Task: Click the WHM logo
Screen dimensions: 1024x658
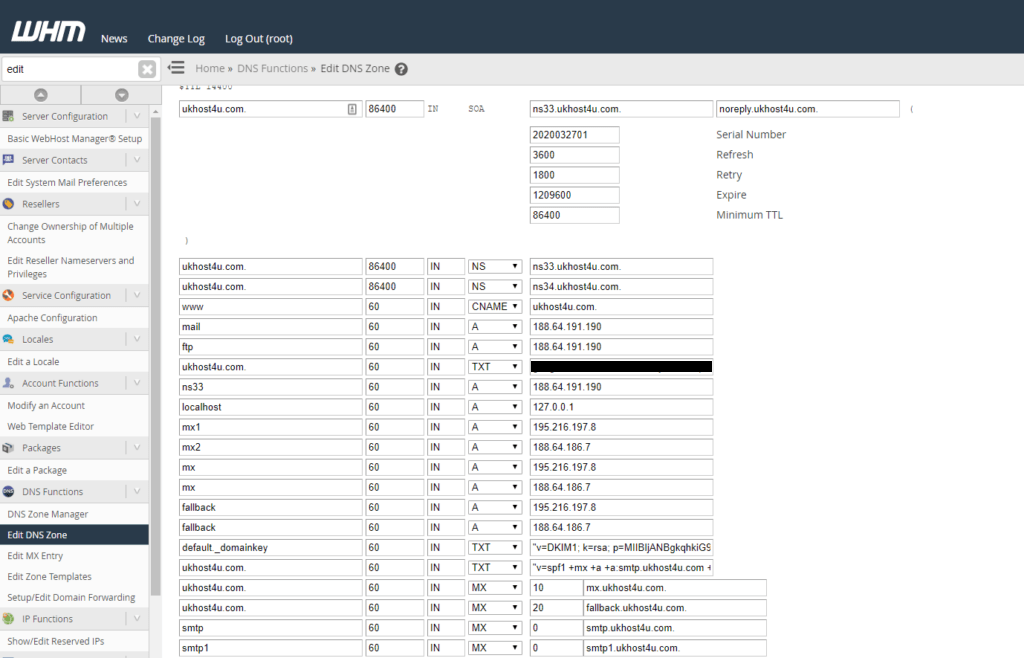Action: 48,31
